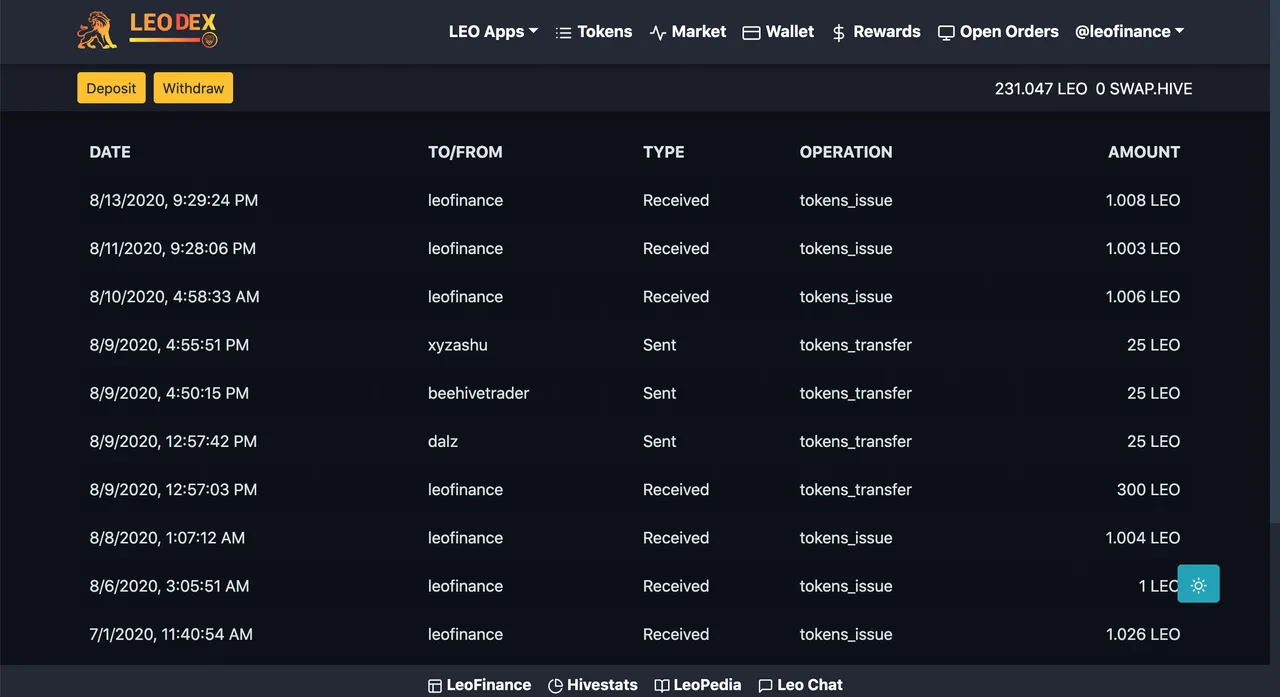This screenshot has height=697, width=1280.
Task: Select the date 7/1/2020, 11:40:54 AM
Action: pyautogui.click(x=171, y=634)
